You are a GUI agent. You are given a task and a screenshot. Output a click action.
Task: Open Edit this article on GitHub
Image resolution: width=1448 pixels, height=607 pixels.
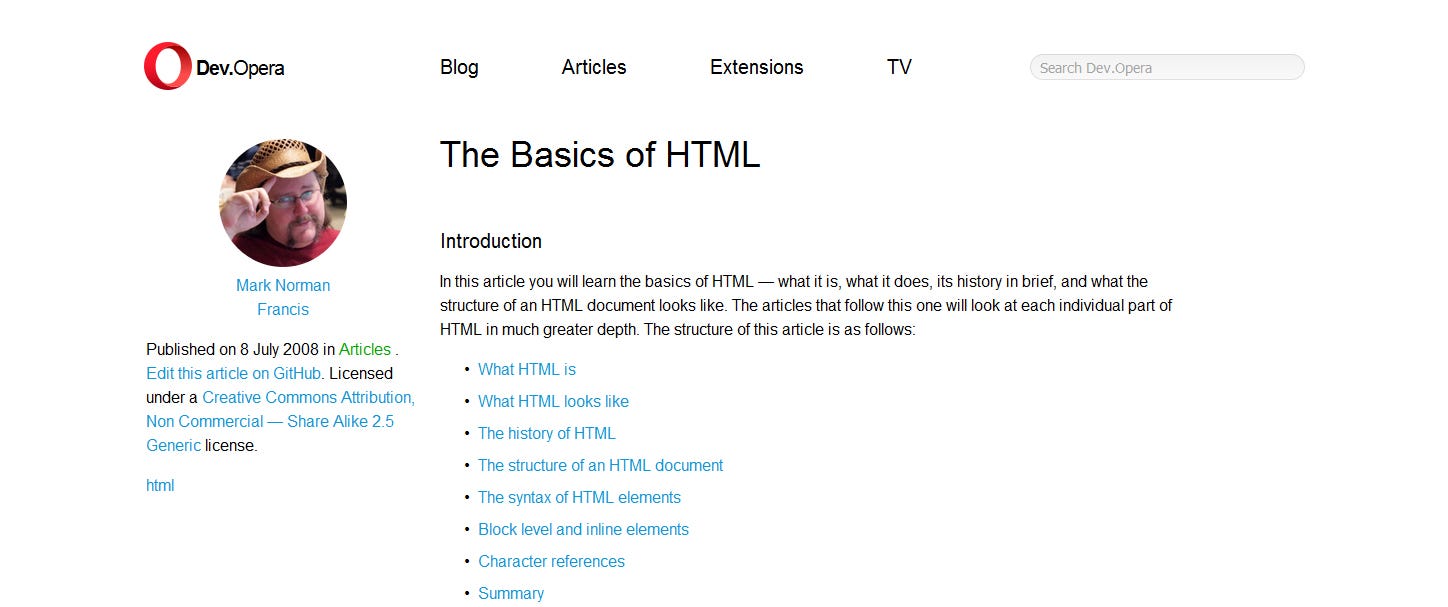234,373
